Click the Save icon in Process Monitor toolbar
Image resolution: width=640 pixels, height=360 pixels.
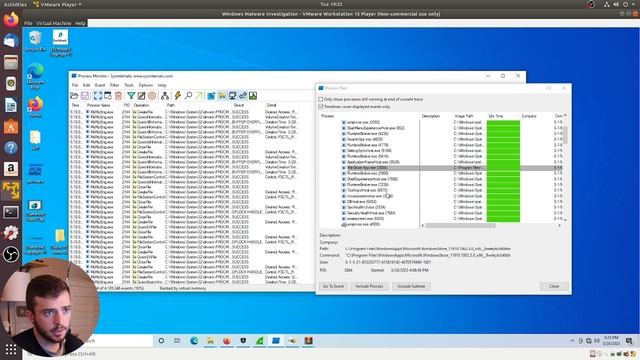point(85,96)
